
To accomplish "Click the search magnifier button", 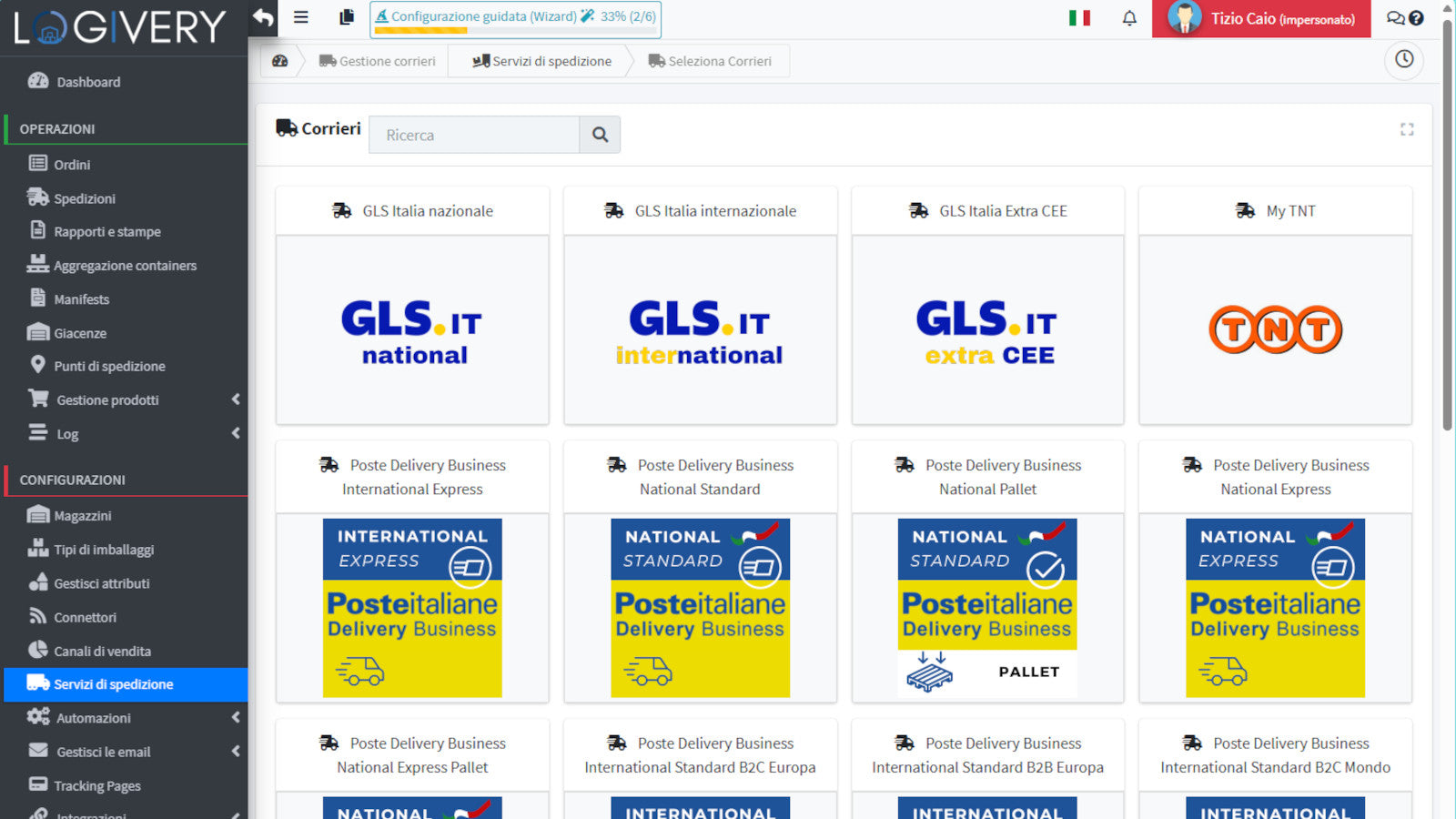I will [600, 135].
